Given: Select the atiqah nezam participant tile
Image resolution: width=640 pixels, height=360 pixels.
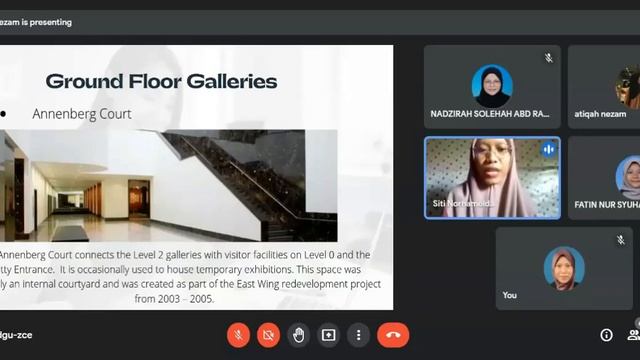Looking at the screenshot, I should point(604,87).
